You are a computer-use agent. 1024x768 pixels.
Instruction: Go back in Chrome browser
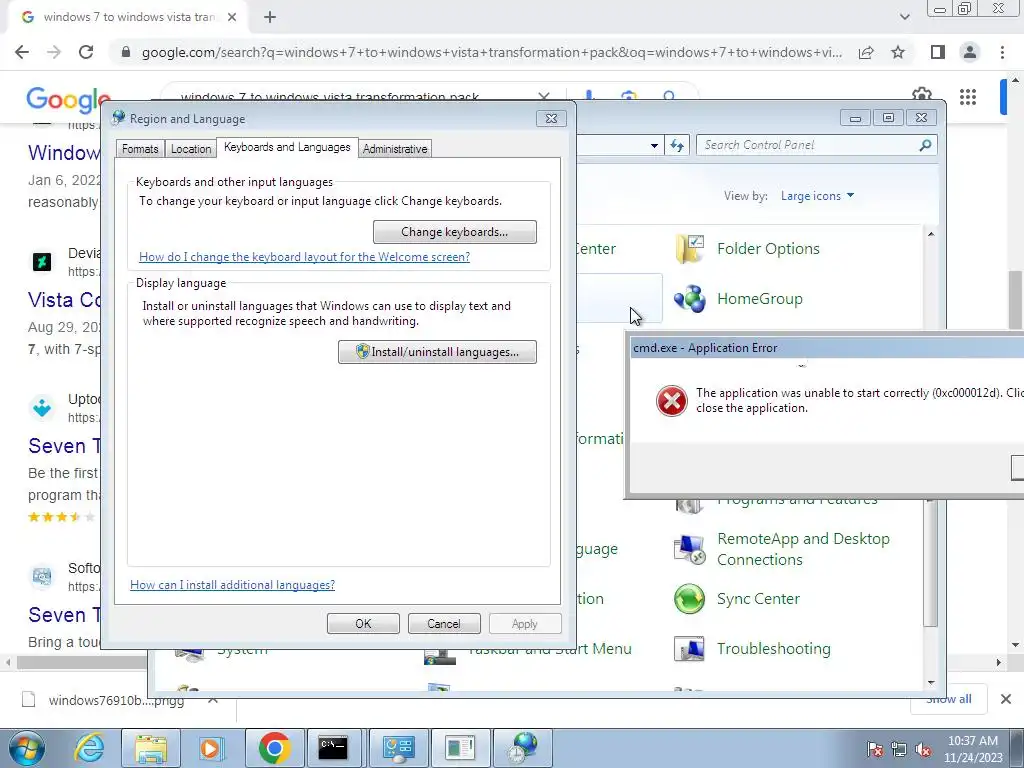pyautogui.click(x=22, y=52)
